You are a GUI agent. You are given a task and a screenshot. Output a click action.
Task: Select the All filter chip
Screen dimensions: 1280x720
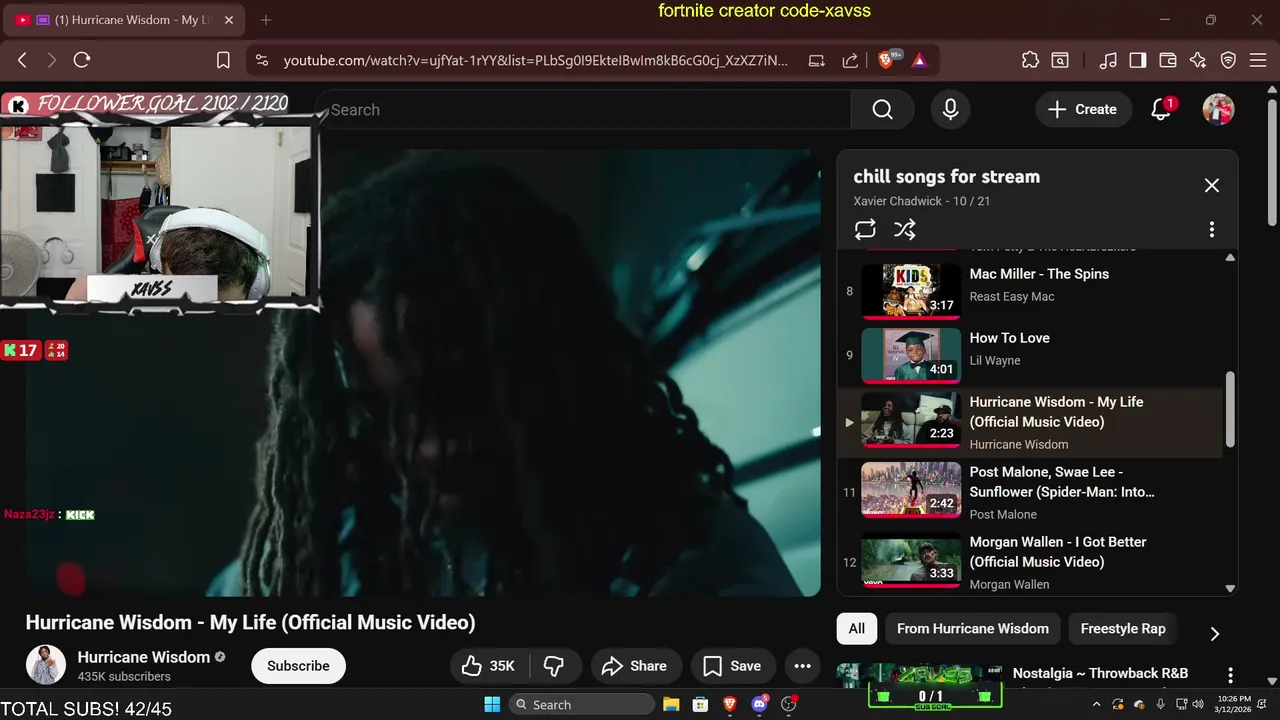coord(857,629)
